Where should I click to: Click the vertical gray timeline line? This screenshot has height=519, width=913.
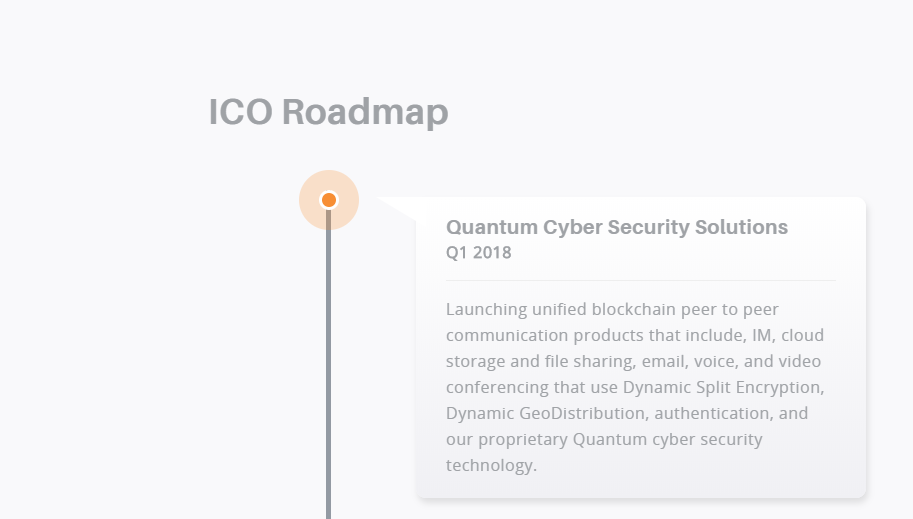(328, 380)
